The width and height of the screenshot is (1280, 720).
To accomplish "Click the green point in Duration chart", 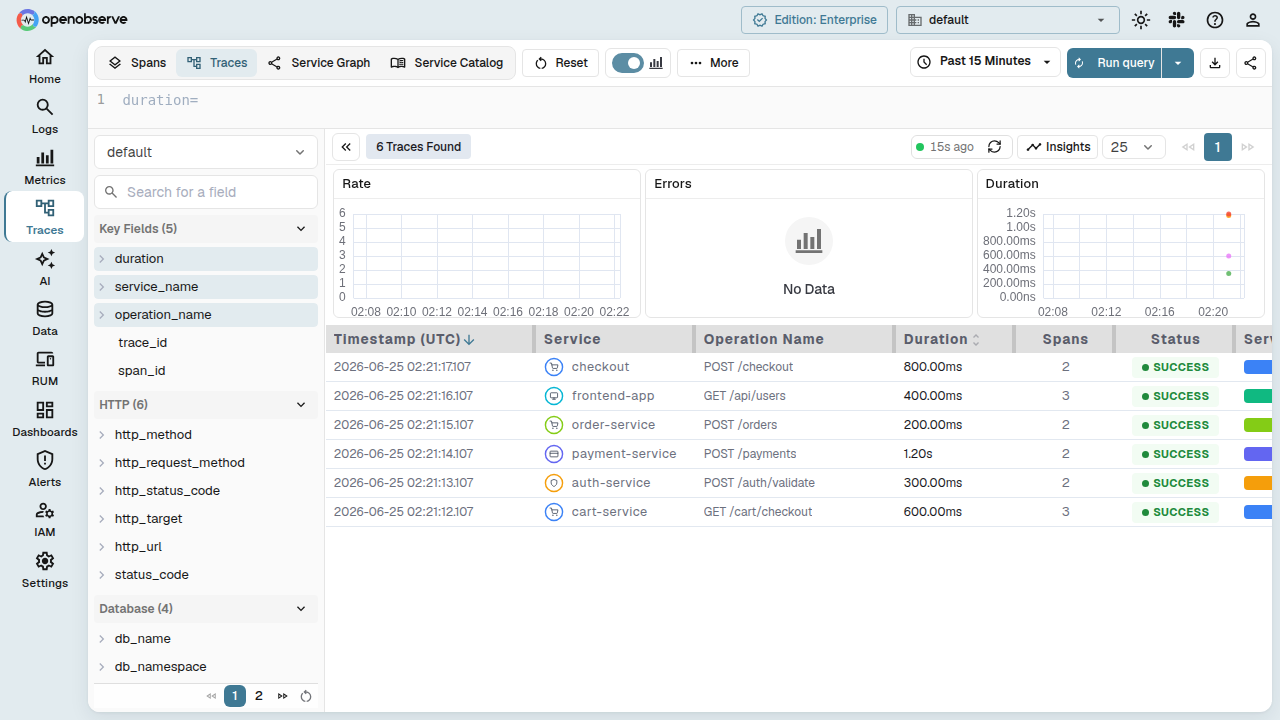I will (1229, 273).
